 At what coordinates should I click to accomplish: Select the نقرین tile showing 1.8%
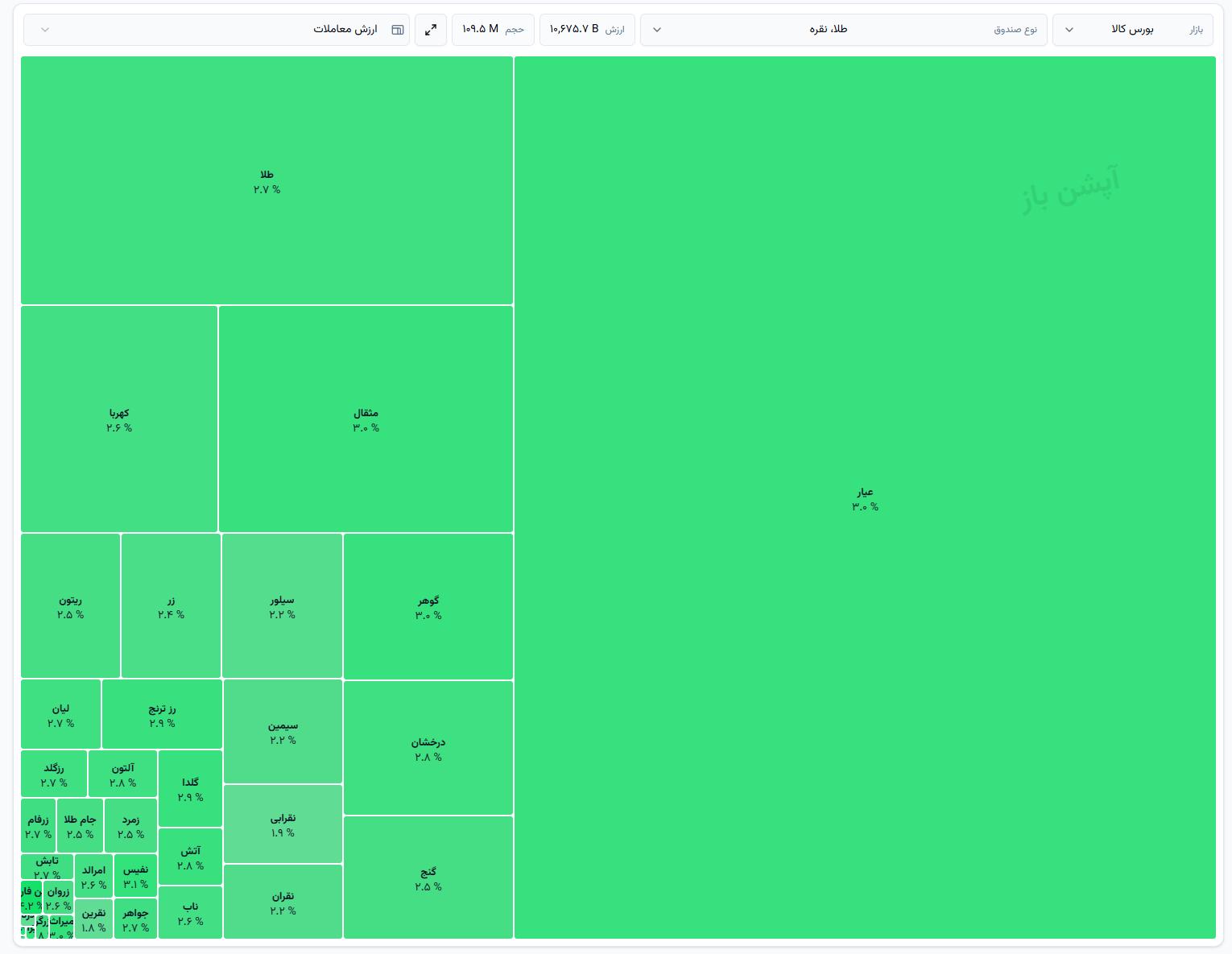[x=93, y=919]
